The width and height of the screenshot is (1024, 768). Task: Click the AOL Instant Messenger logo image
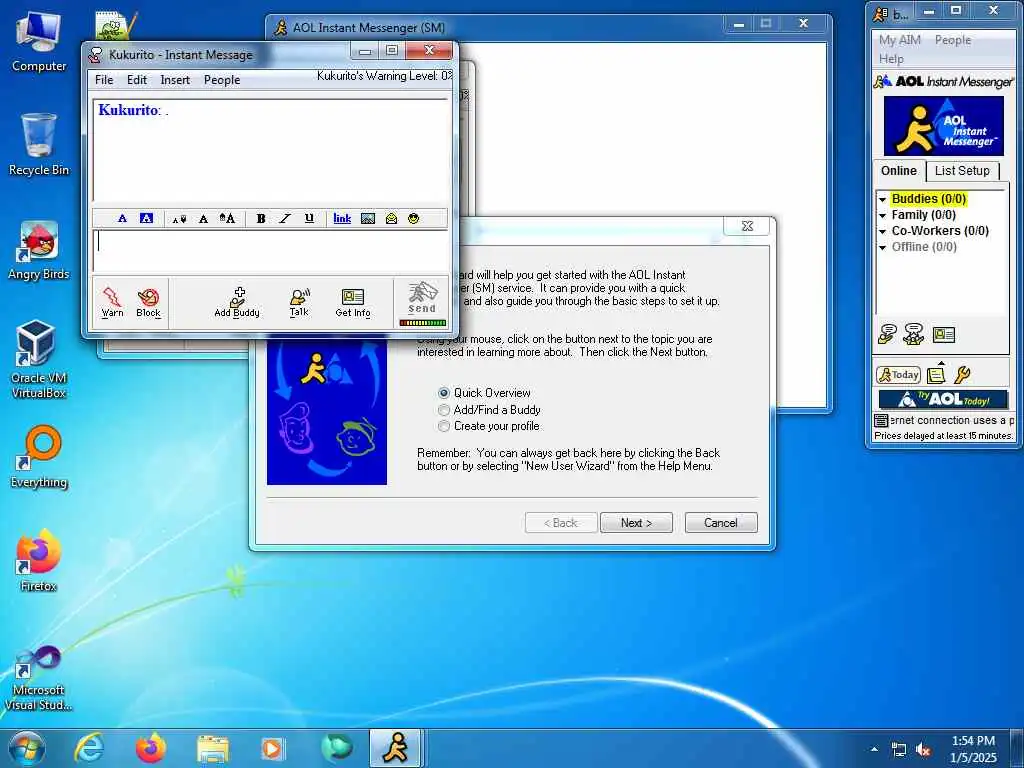point(944,126)
